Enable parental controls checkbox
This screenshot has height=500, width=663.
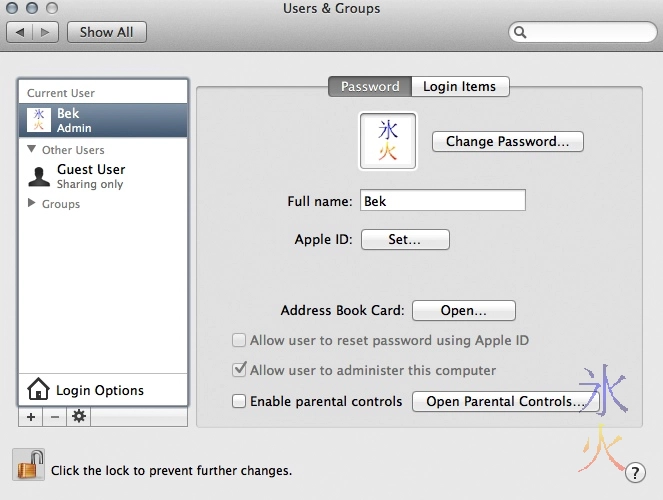click(239, 401)
